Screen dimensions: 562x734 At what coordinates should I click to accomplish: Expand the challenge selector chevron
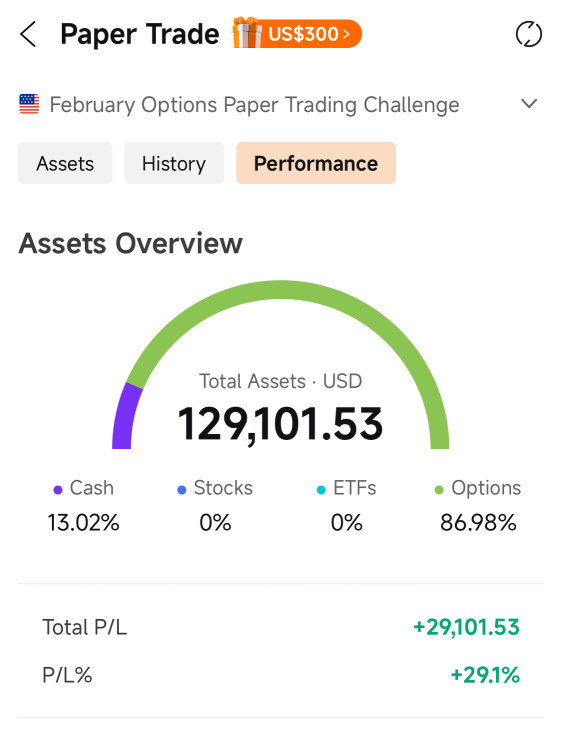(x=529, y=103)
